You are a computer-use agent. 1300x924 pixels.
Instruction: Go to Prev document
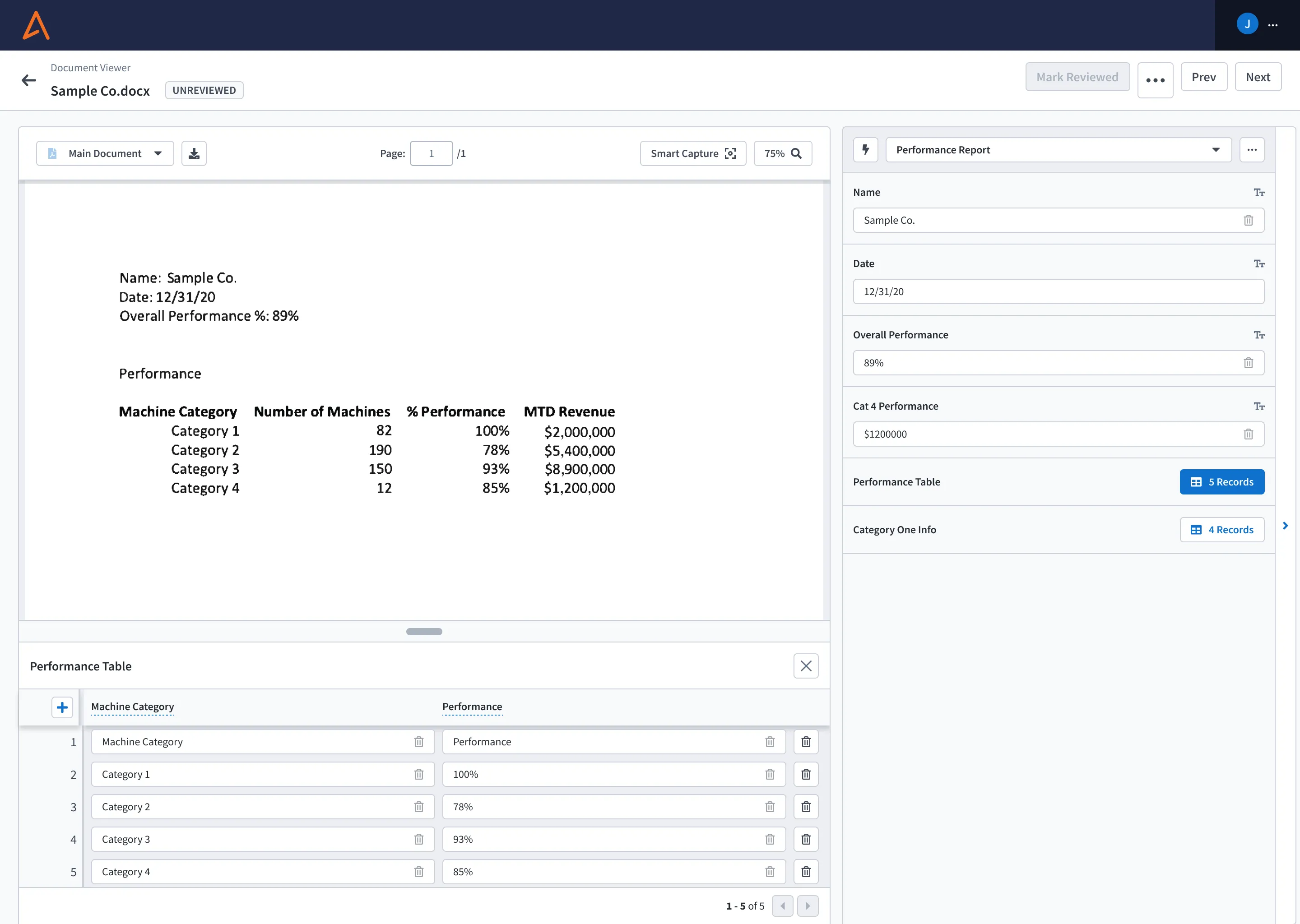[x=1204, y=77]
